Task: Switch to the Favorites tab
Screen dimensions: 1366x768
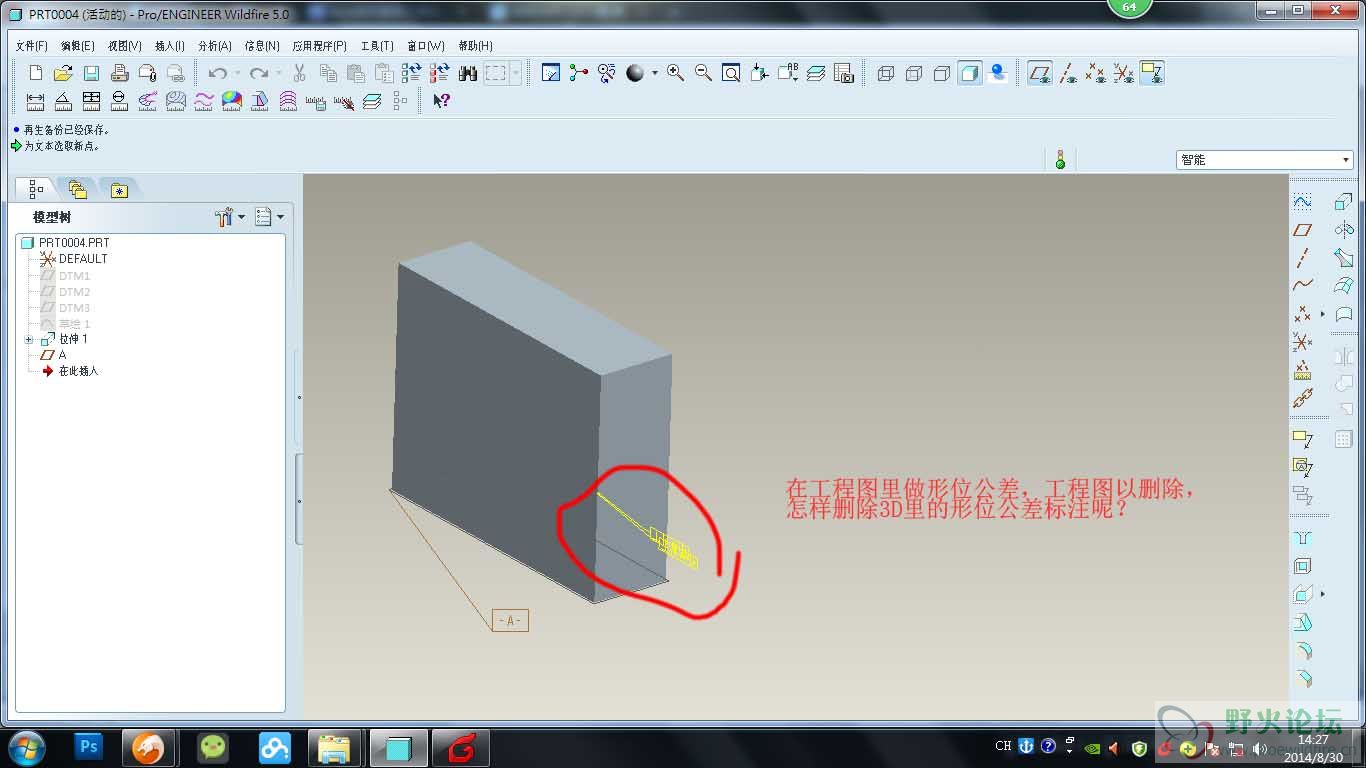Action: tap(119, 189)
